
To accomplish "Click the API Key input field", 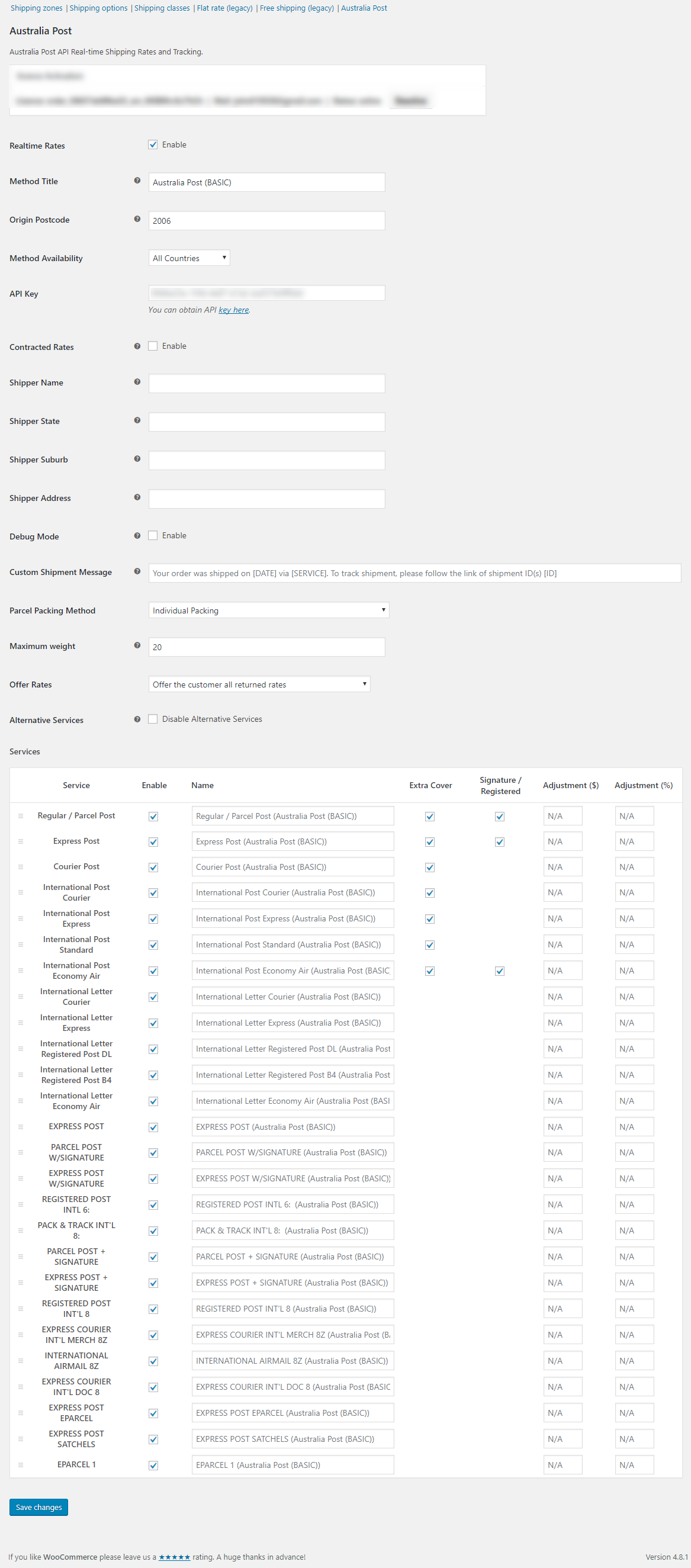I will (x=266, y=293).
